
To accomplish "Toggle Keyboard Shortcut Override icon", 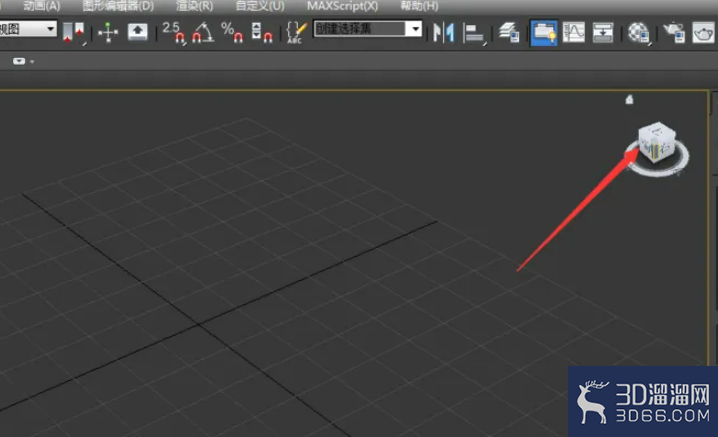I will tap(137, 32).
